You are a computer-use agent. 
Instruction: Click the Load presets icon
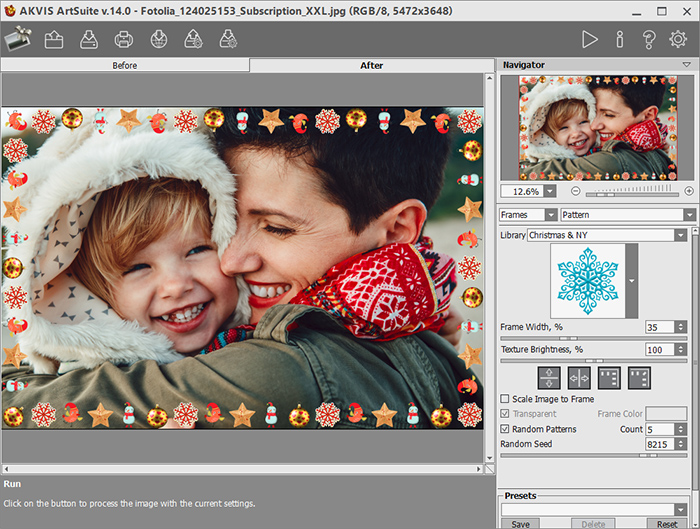[194, 39]
